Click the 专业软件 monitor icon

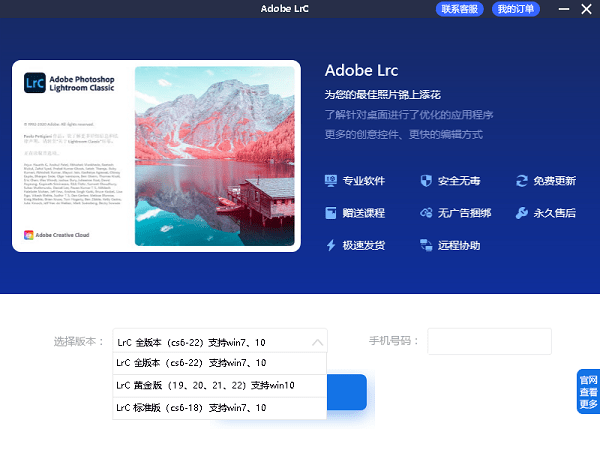point(331,181)
